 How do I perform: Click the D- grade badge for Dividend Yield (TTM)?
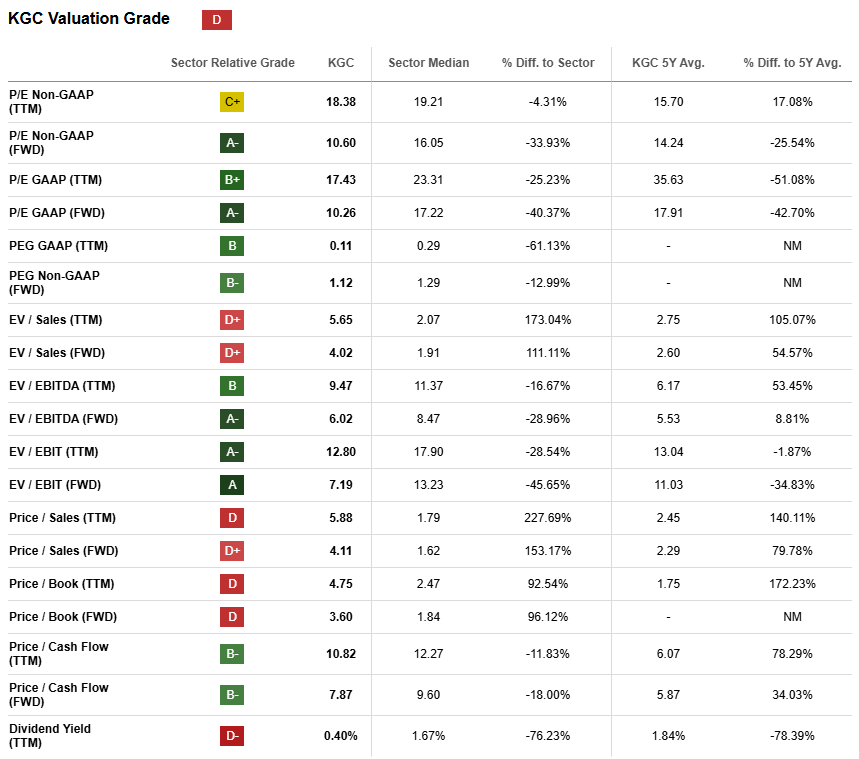[232, 735]
